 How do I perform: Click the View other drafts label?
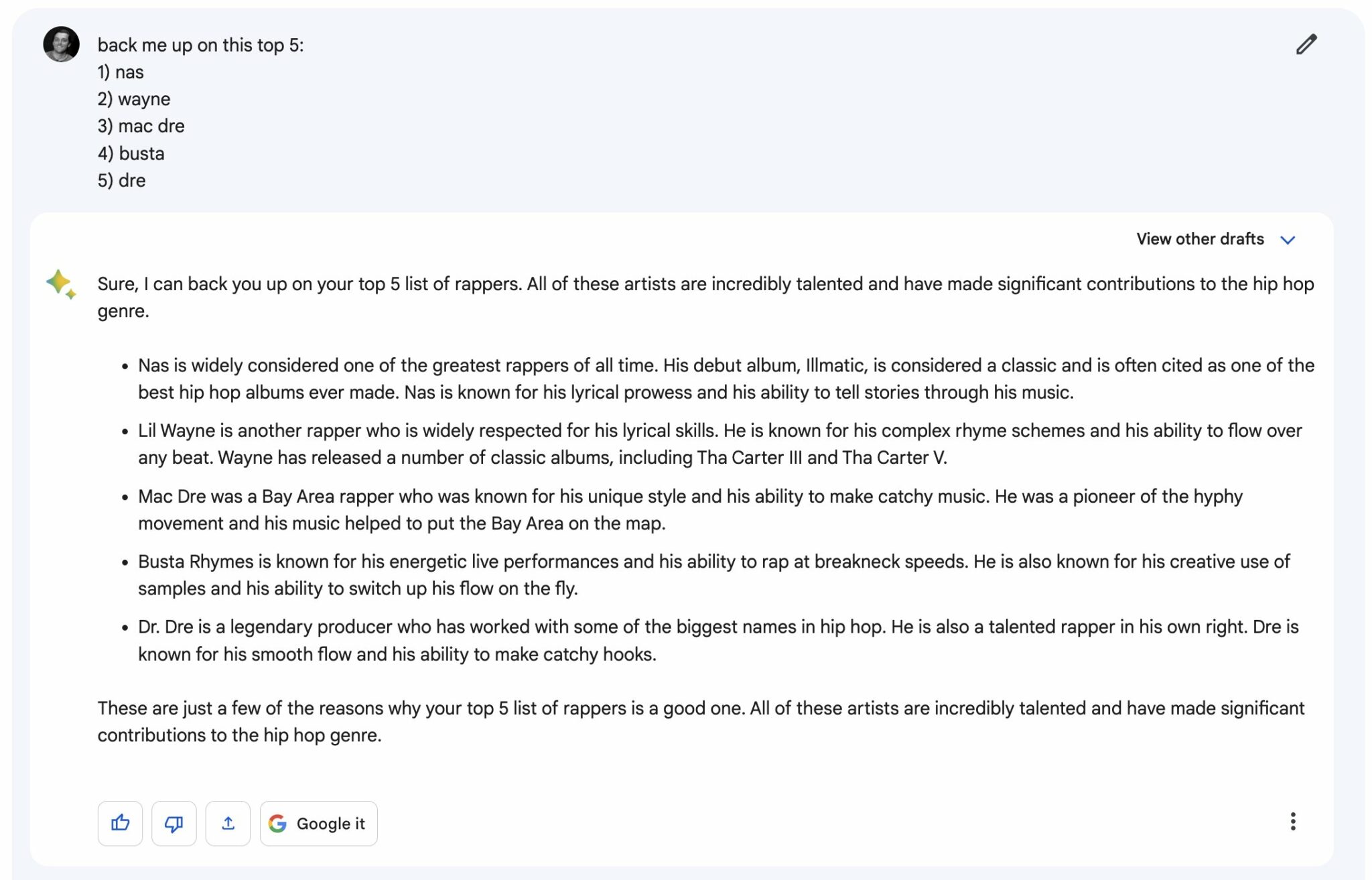click(1199, 239)
